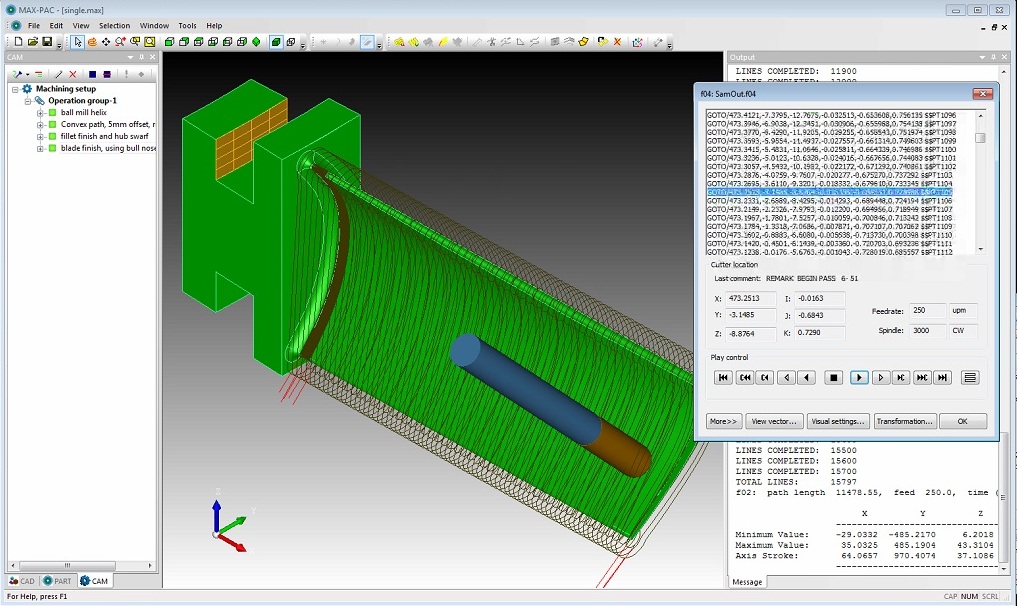Collapse the Machining setup tree node

16,89
